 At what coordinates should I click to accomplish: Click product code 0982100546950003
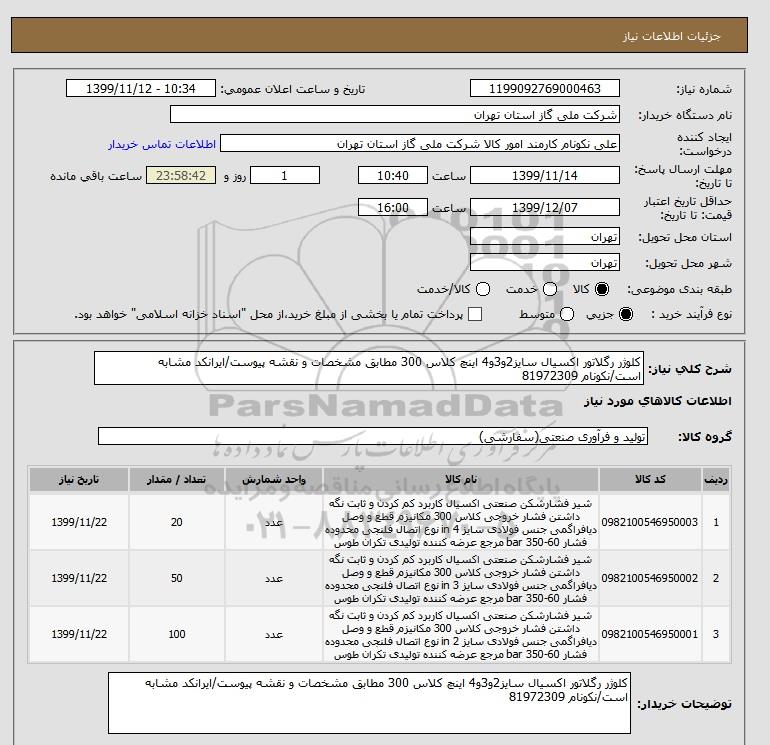pos(650,522)
